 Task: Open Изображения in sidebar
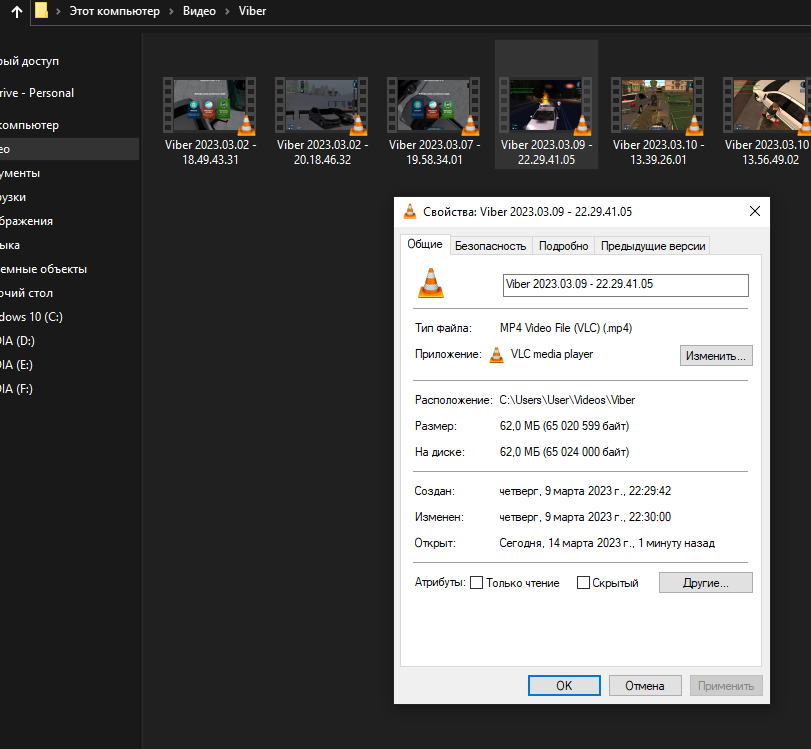pos(26,221)
